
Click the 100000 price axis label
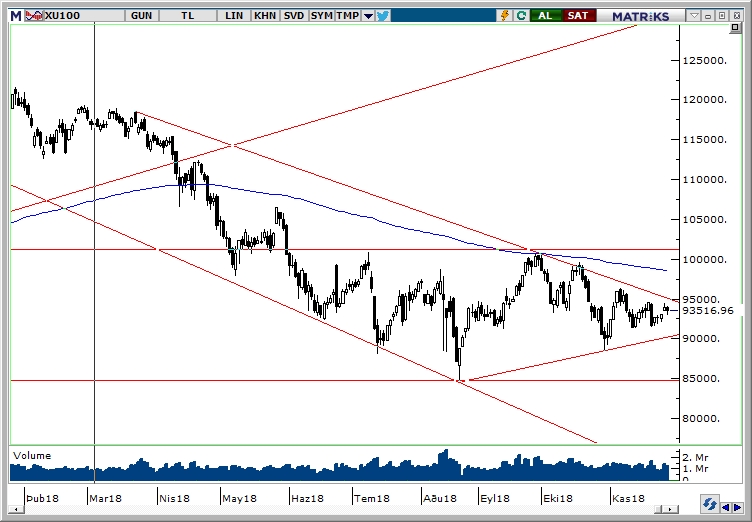(x=705, y=260)
